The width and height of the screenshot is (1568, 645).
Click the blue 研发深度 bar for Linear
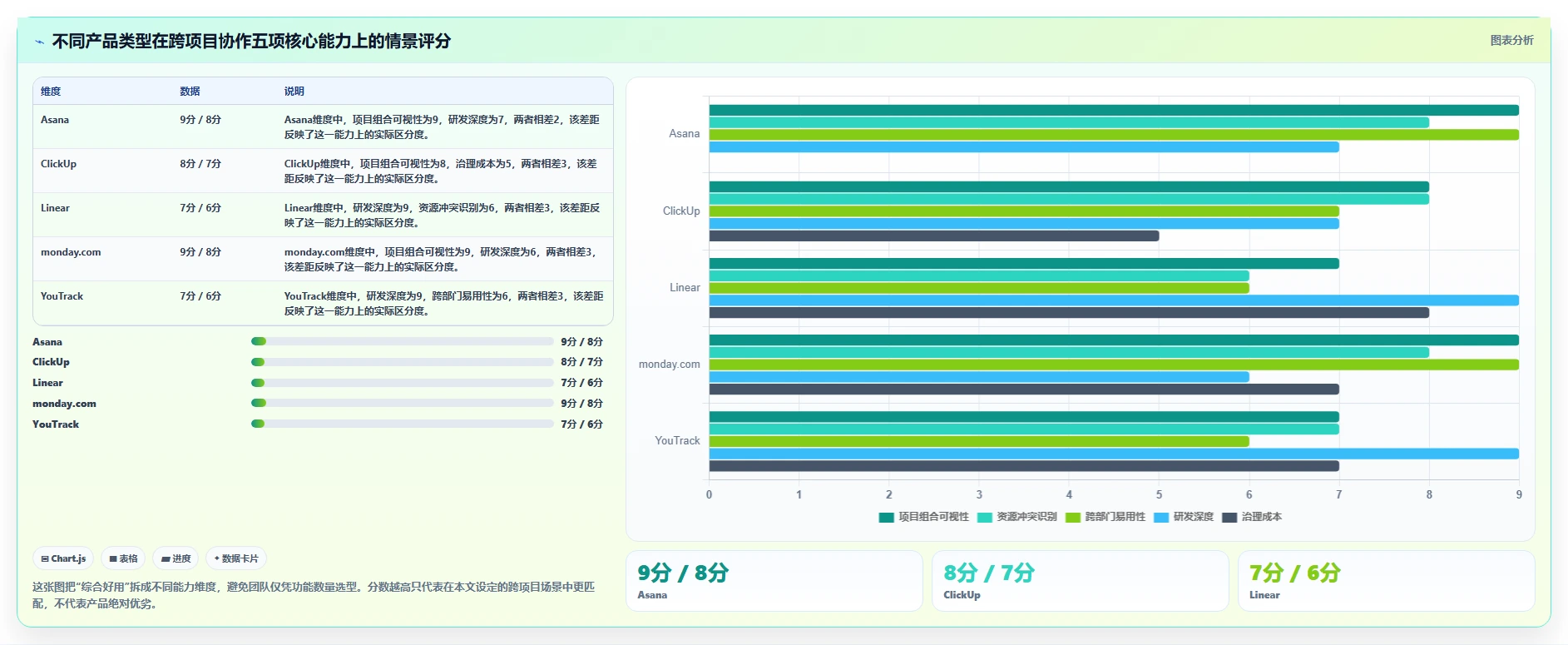(1114, 300)
